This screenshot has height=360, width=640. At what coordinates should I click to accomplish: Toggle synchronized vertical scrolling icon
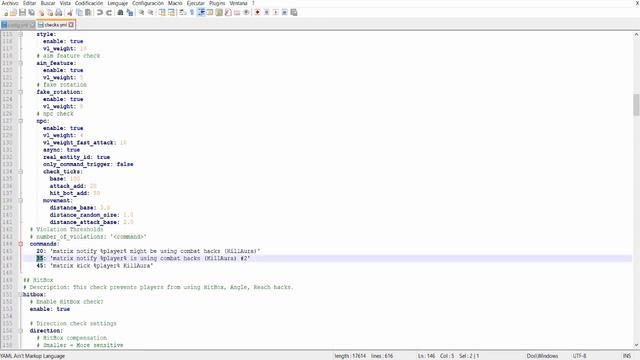[162, 13]
